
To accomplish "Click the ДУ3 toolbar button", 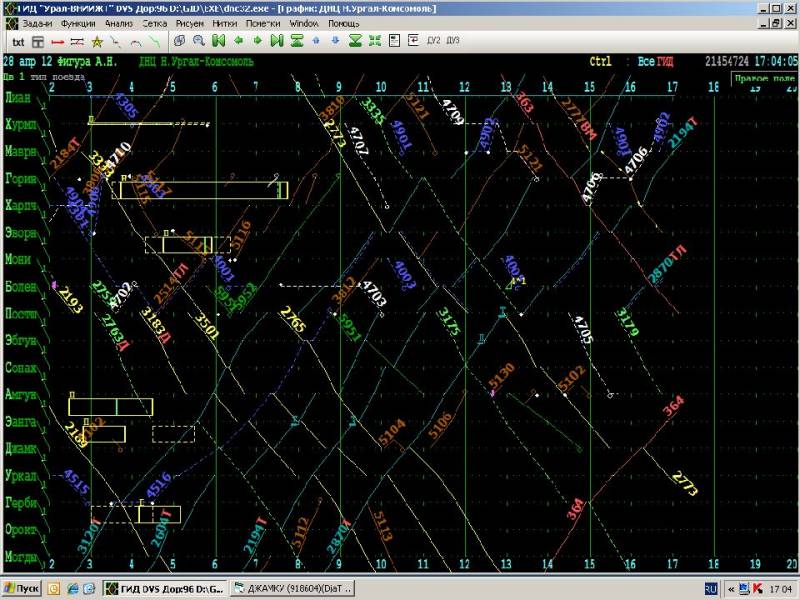I will (x=453, y=41).
